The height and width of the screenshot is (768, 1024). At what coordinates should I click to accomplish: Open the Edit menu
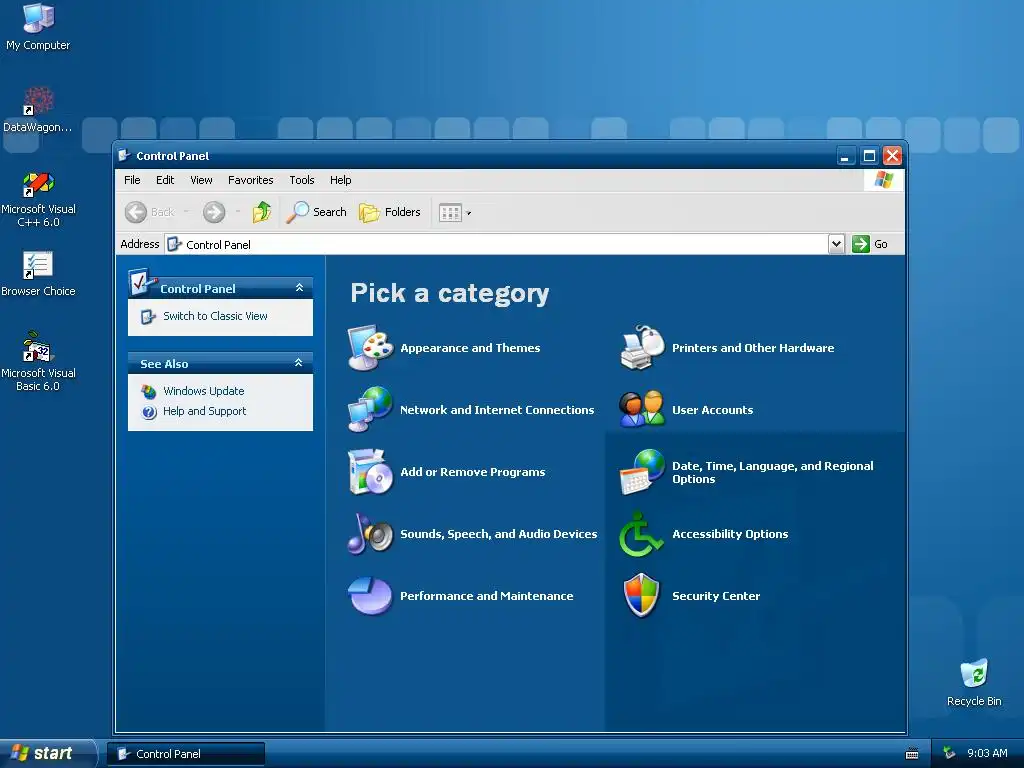(165, 180)
